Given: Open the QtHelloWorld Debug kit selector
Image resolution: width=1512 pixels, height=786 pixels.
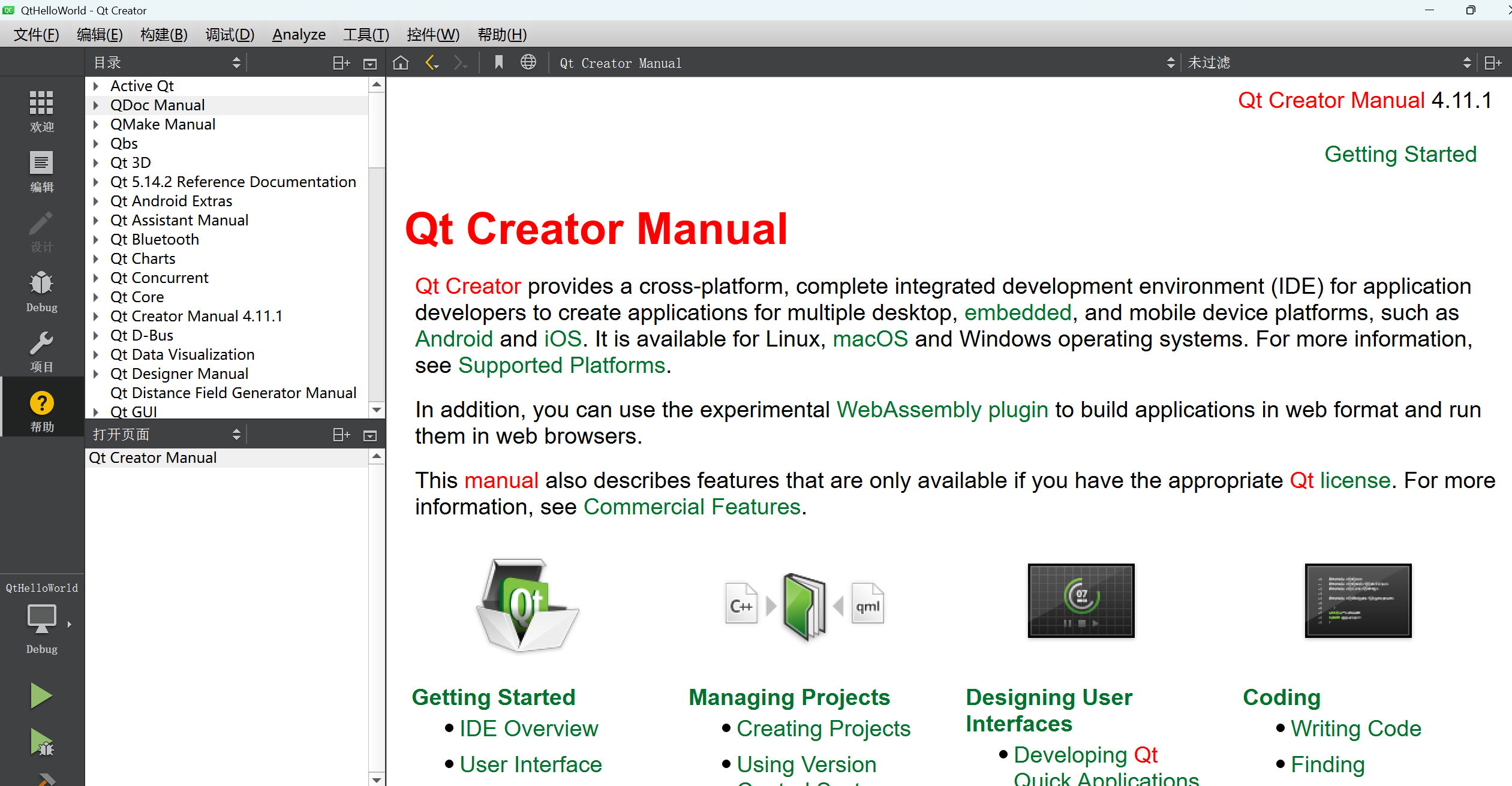Looking at the screenshot, I should 41,618.
